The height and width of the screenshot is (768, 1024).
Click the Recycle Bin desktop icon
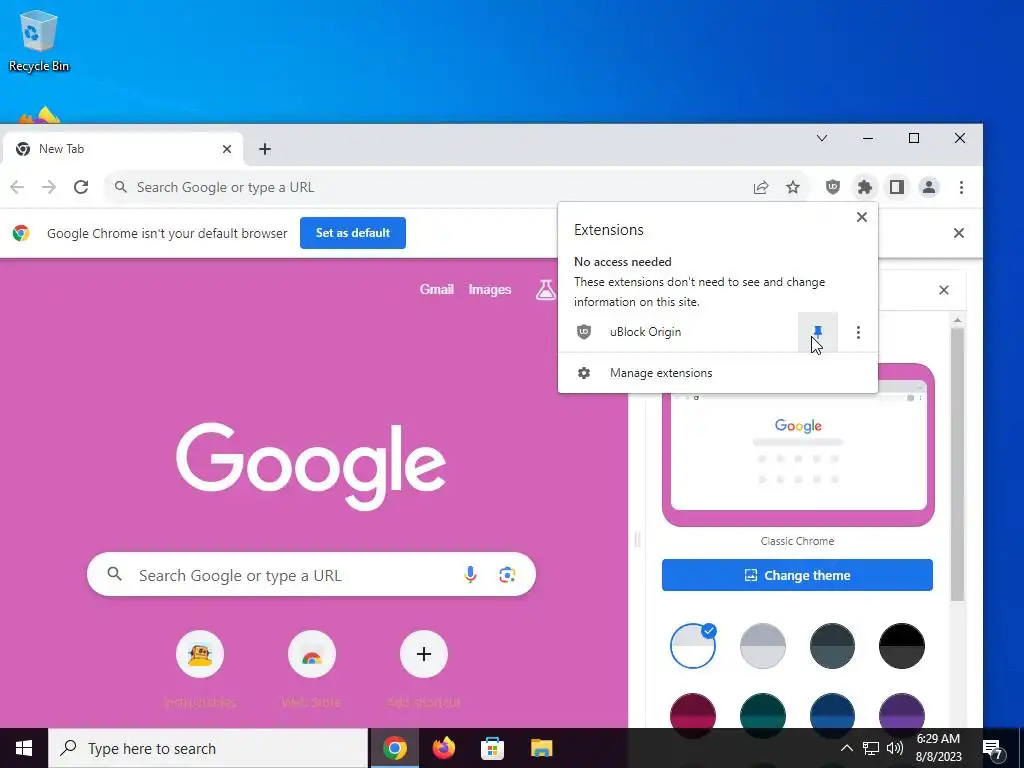(39, 41)
